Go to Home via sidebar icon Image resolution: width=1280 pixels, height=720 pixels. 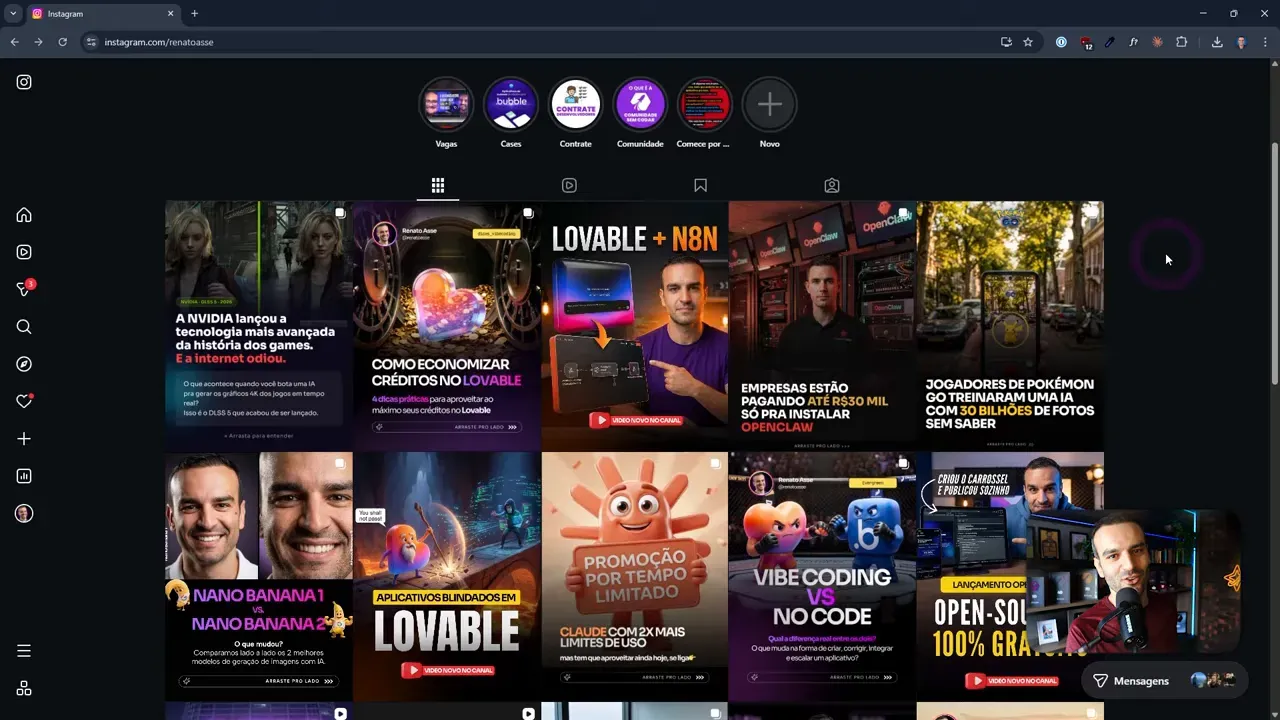(x=24, y=215)
